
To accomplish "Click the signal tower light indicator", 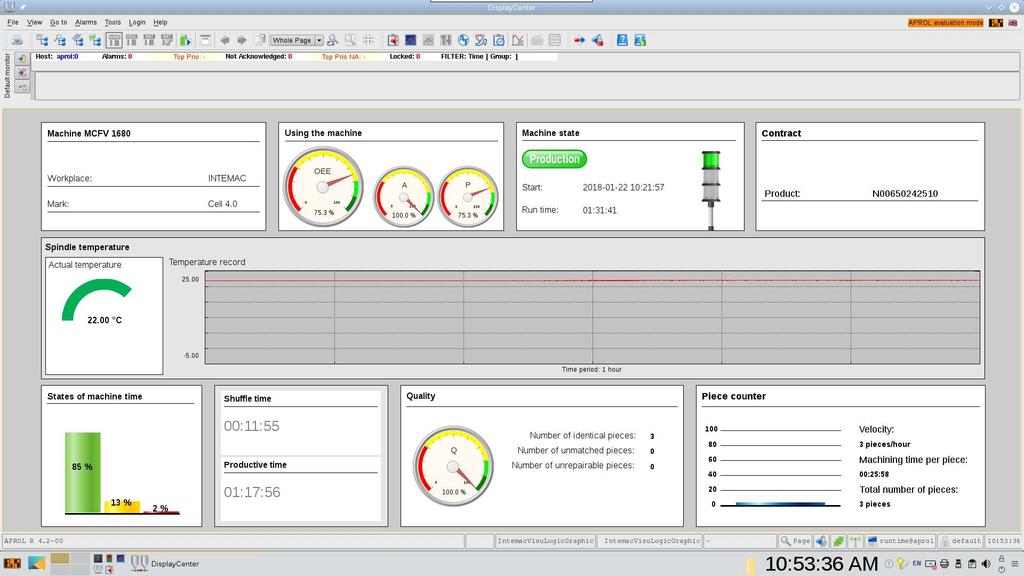I will tap(711, 190).
